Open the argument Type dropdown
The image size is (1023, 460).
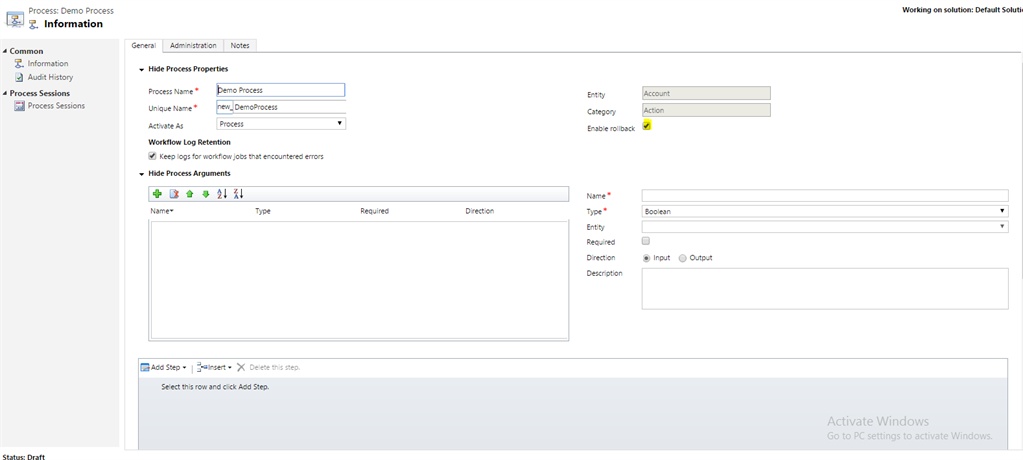(825, 211)
